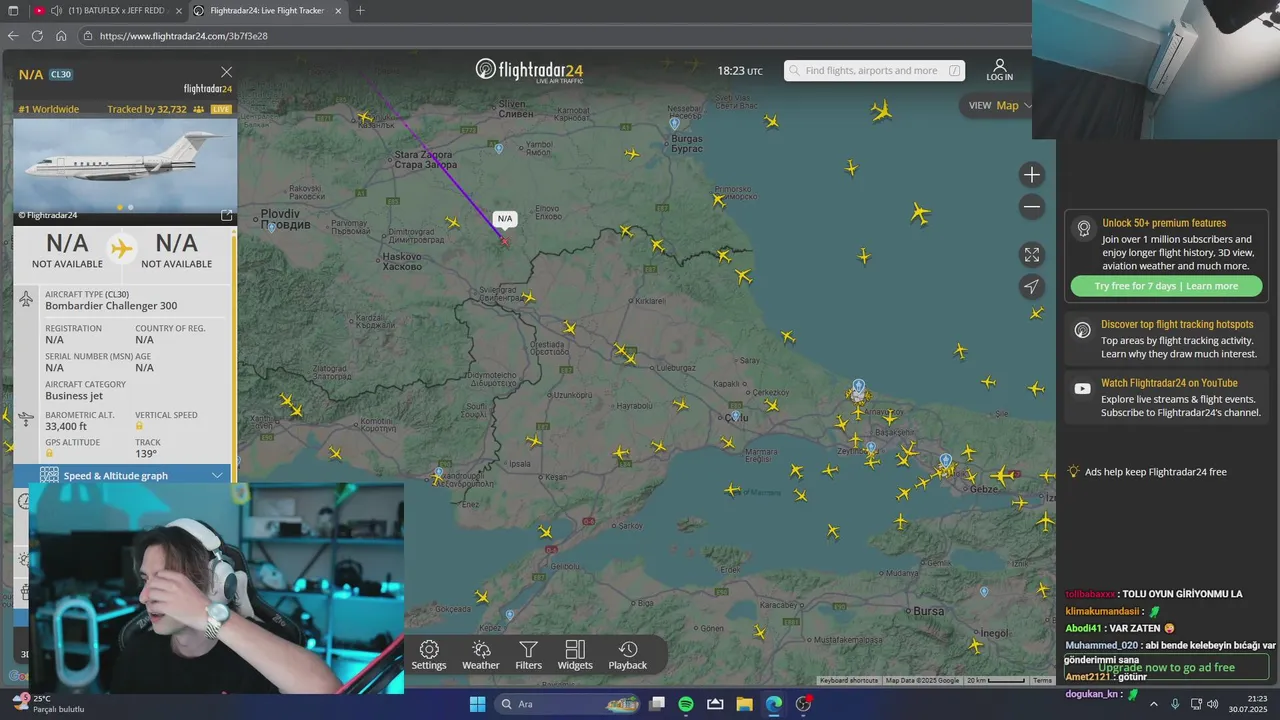Click the Burgas airport pin
1280x720 pixels.
[x=674, y=124]
